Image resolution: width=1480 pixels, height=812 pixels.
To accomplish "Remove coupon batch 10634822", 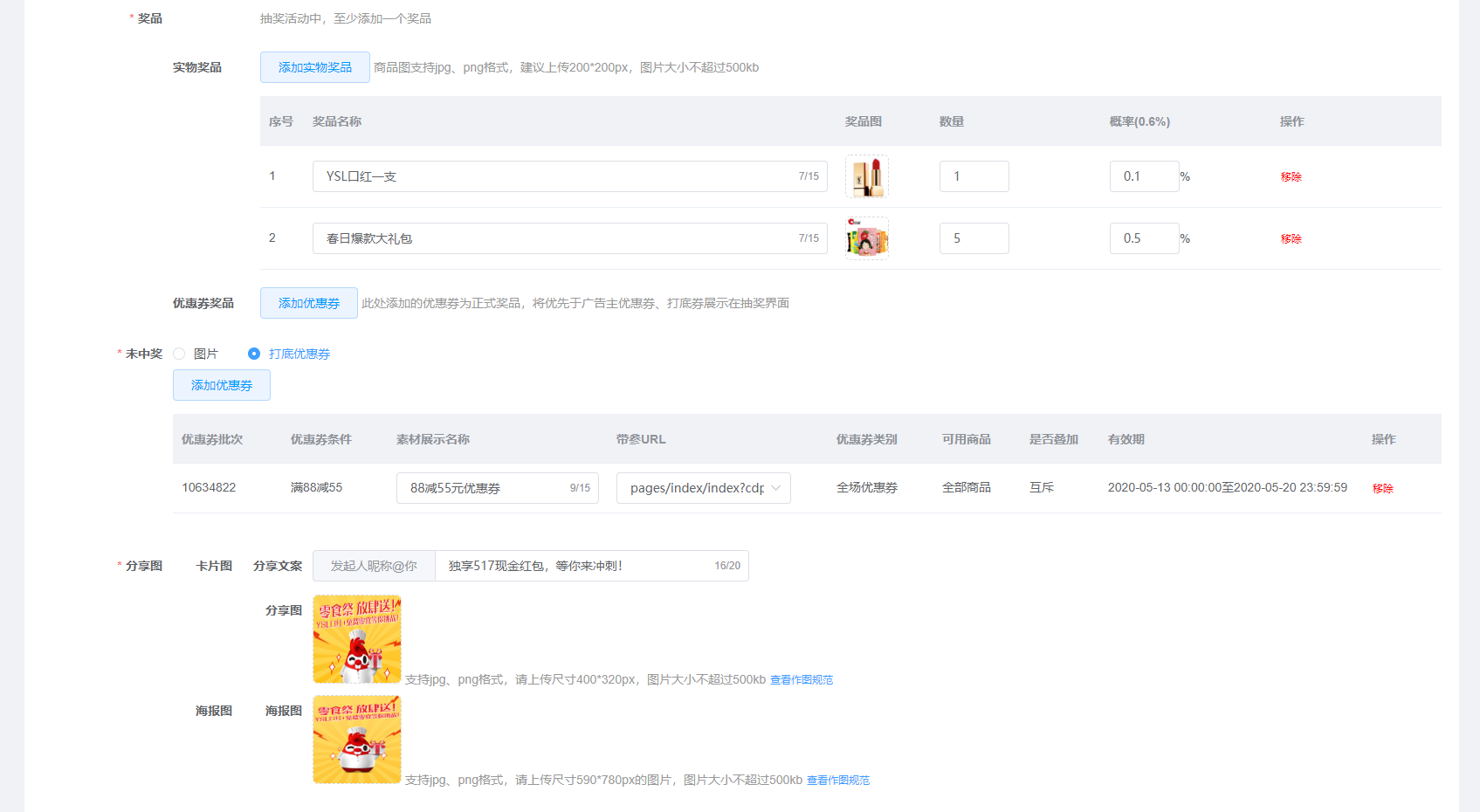I will click(1382, 488).
